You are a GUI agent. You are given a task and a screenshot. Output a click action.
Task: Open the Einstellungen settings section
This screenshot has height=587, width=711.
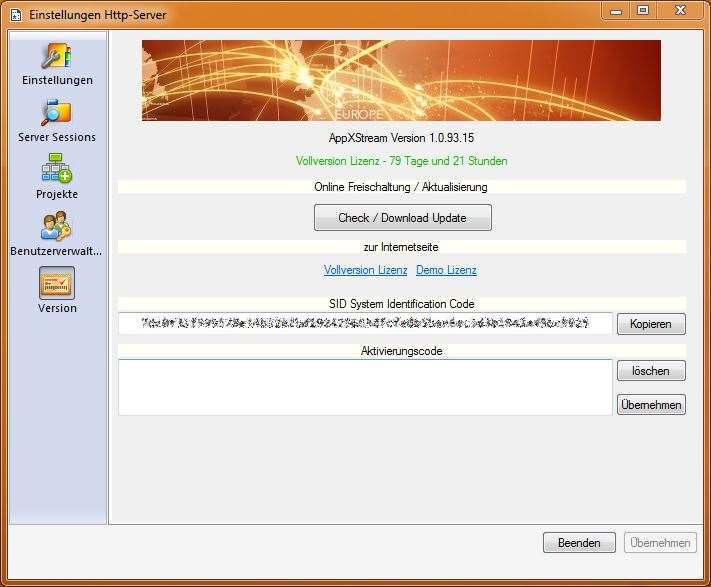tap(57, 64)
